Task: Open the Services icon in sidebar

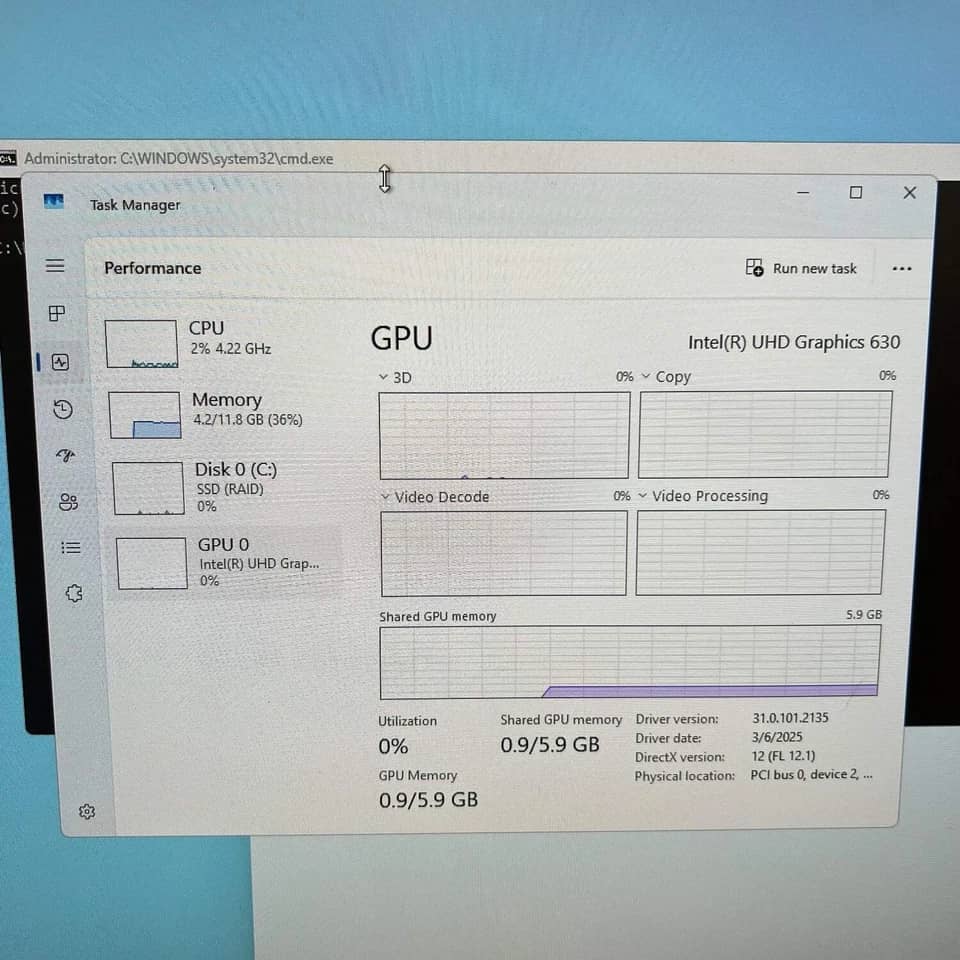Action: pyautogui.click(x=74, y=593)
